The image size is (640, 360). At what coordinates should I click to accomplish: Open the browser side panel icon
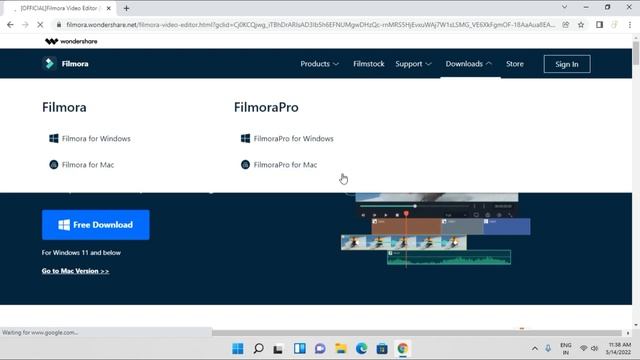[599, 24]
